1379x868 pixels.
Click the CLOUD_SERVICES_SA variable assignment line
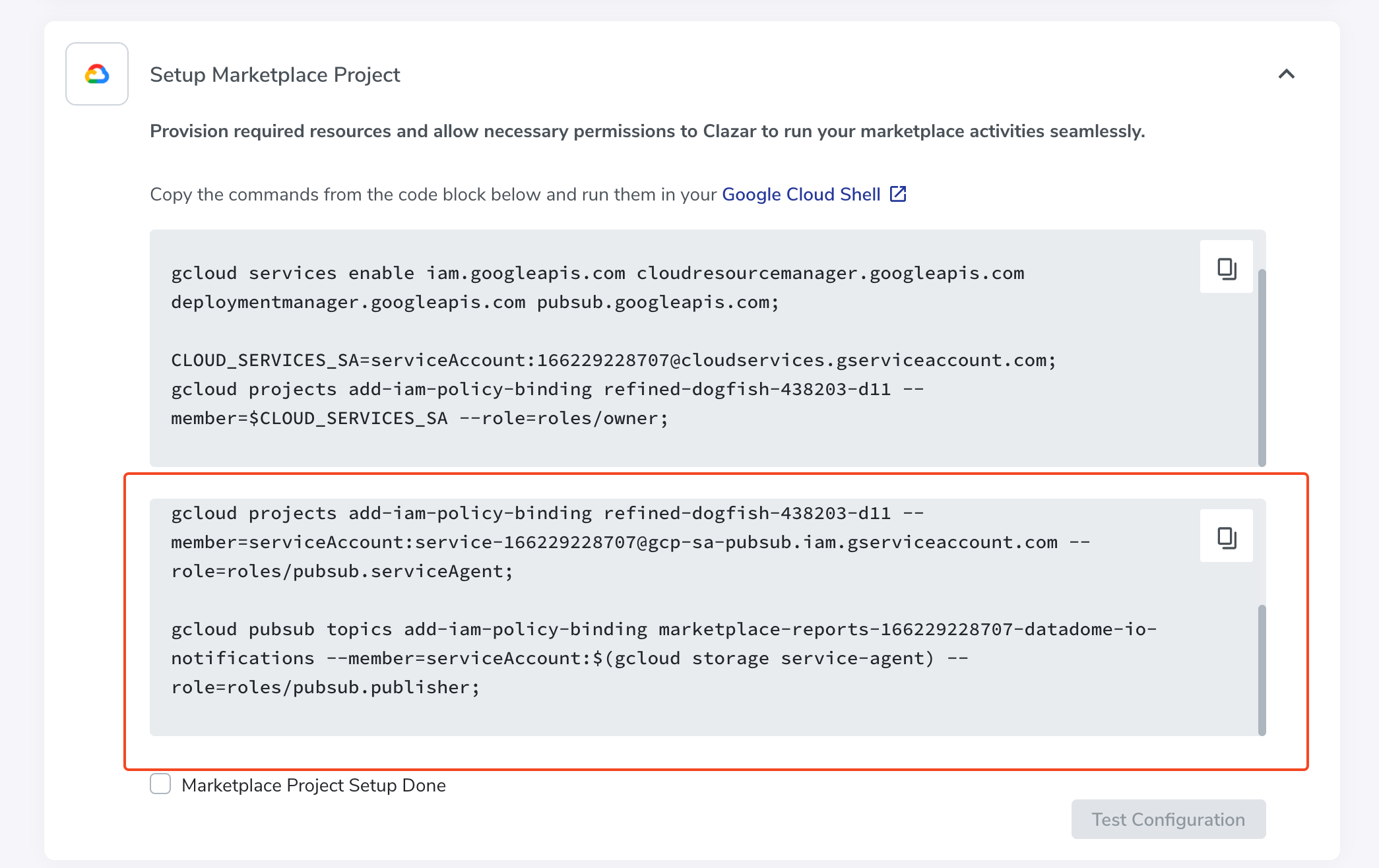[614, 360]
